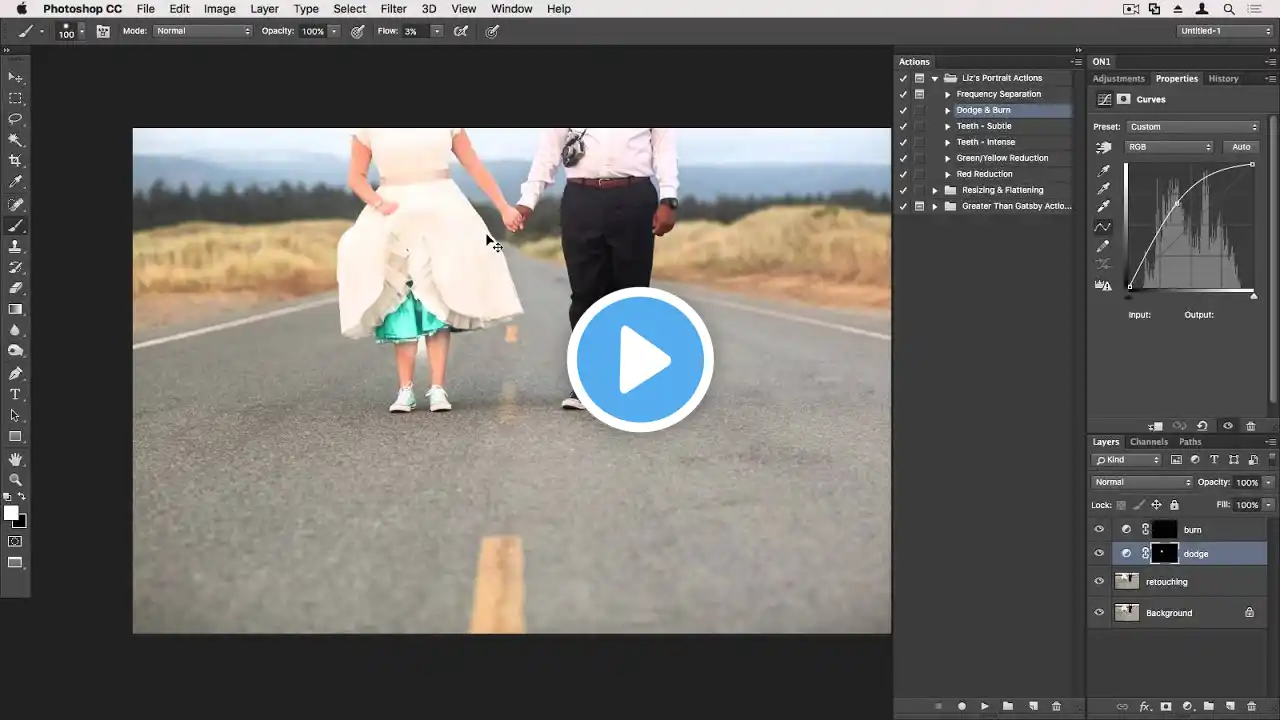Select the Lasso tool
The image size is (1280, 720).
point(15,119)
